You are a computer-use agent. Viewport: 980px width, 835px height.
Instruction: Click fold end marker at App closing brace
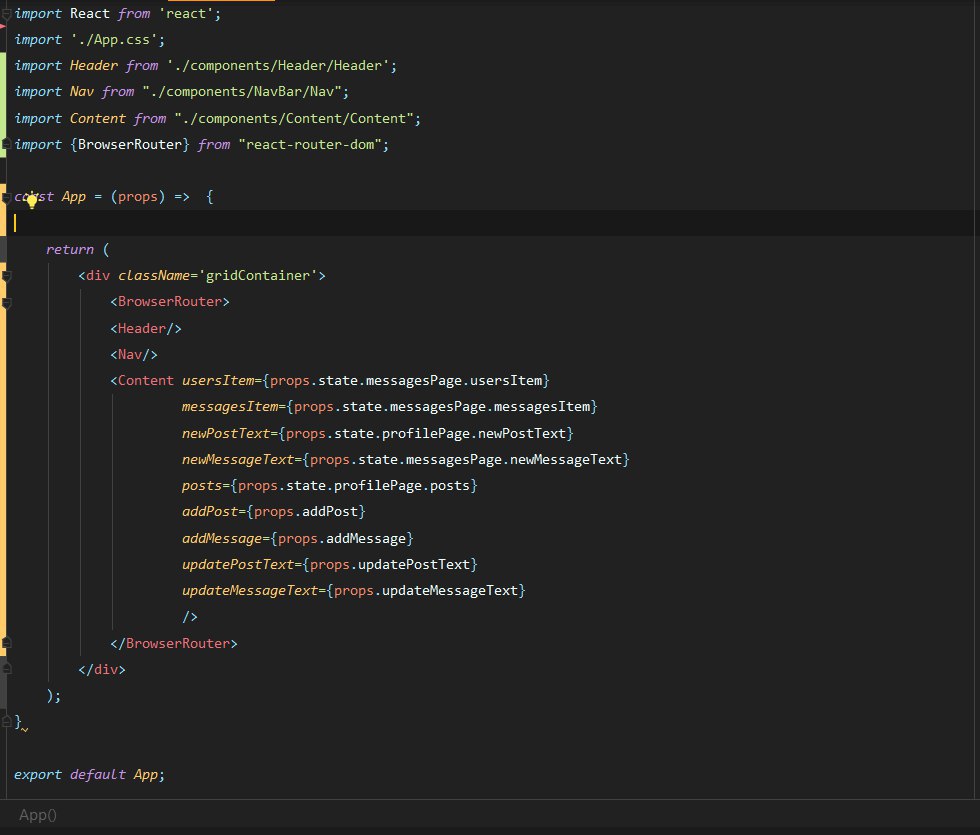(6, 721)
